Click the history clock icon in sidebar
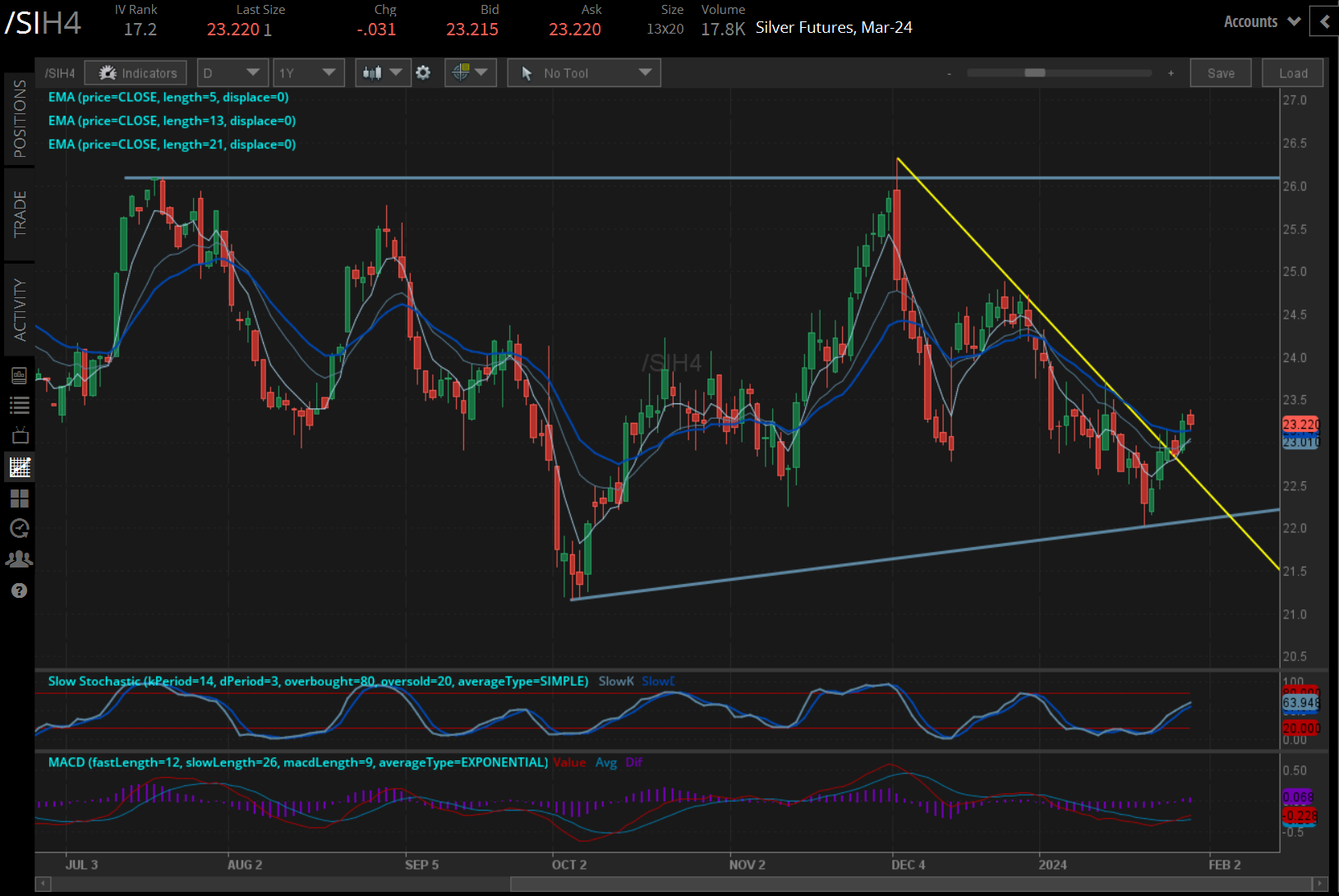This screenshot has width=1339, height=896. pyautogui.click(x=20, y=529)
